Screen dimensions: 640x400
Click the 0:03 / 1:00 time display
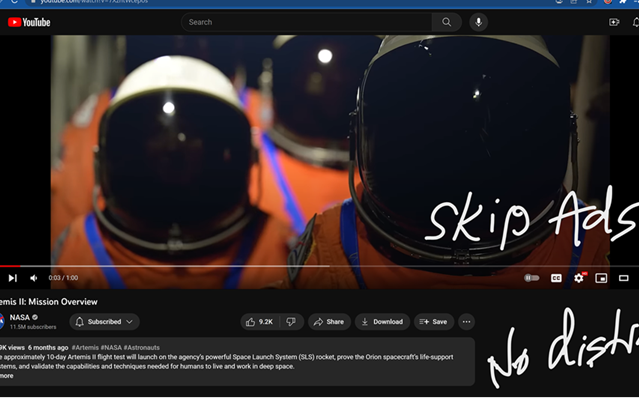(x=63, y=278)
